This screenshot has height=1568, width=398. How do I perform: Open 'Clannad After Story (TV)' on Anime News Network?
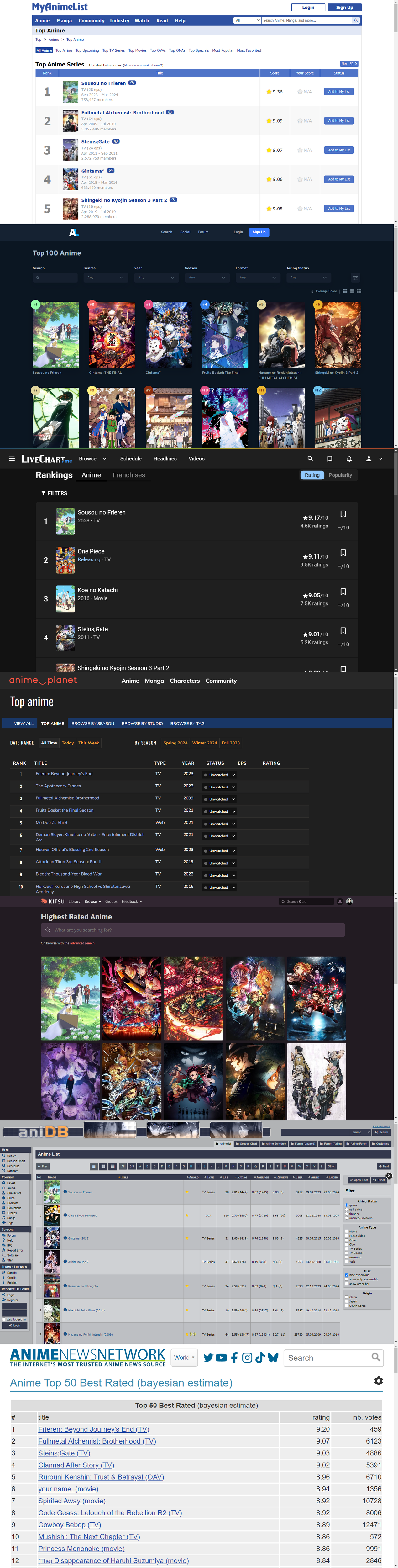76,1465
